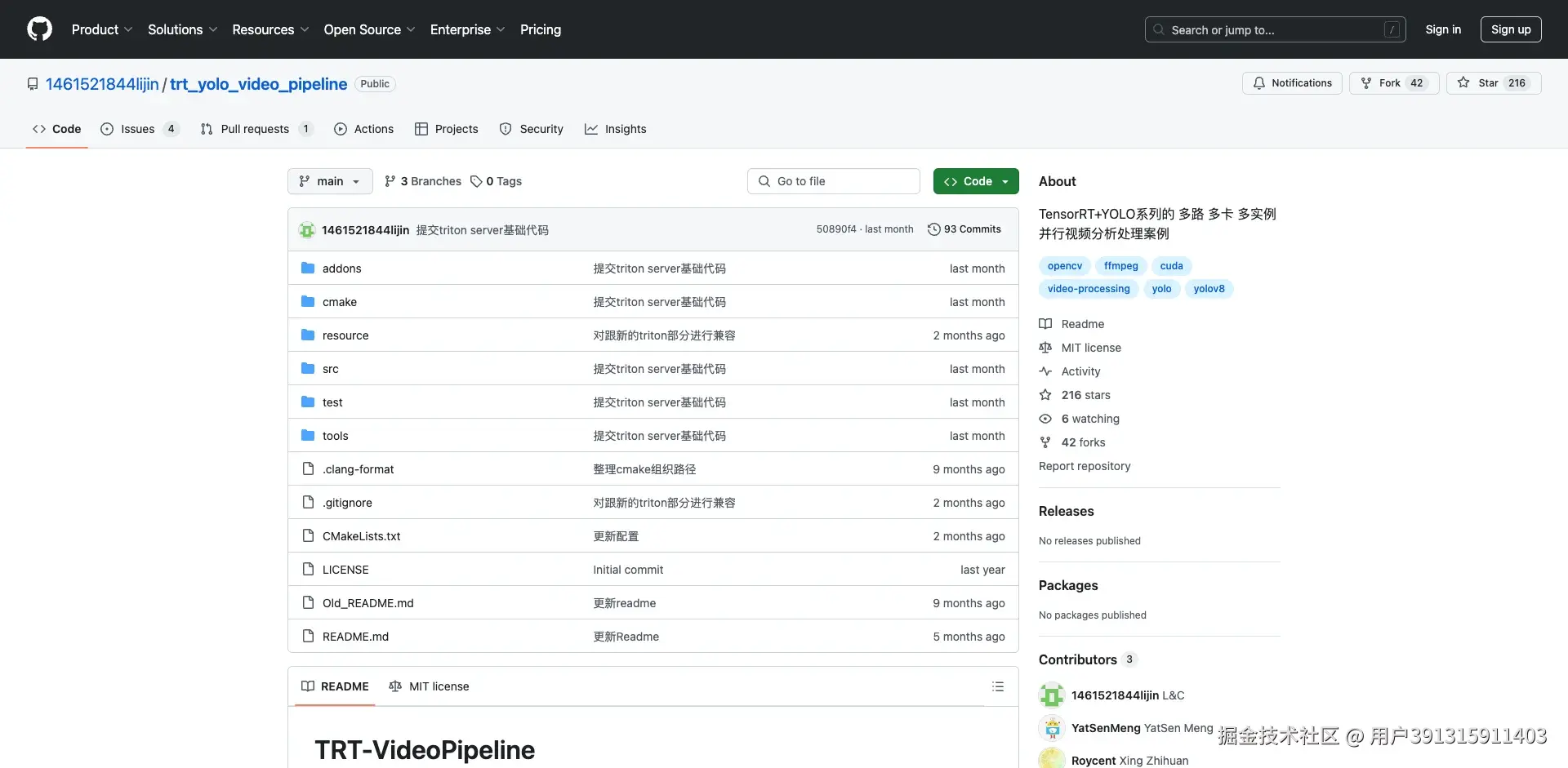This screenshot has height=768, width=1568.
Task: Open YatSenMeng contributor avatar
Action: point(1052,728)
